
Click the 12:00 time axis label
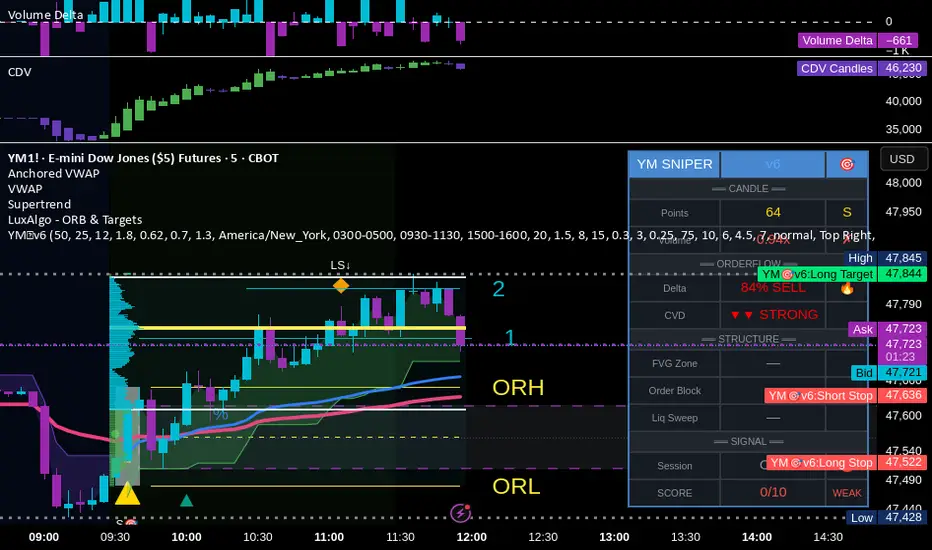pyautogui.click(x=471, y=538)
